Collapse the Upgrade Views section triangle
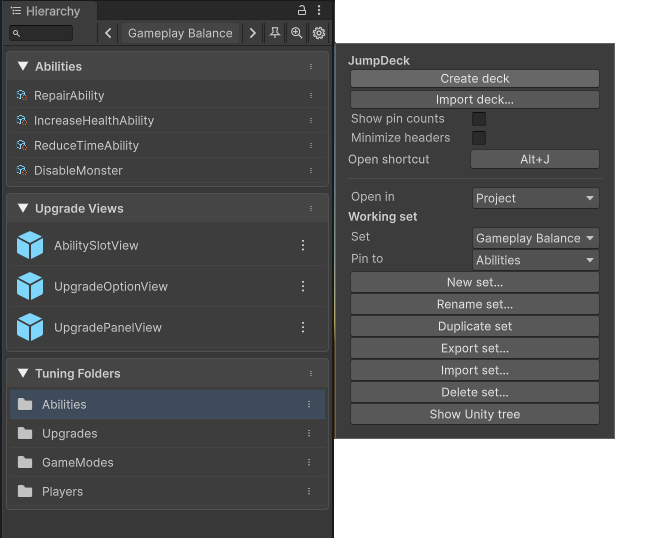 pyautogui.click(x=23, y=208)
